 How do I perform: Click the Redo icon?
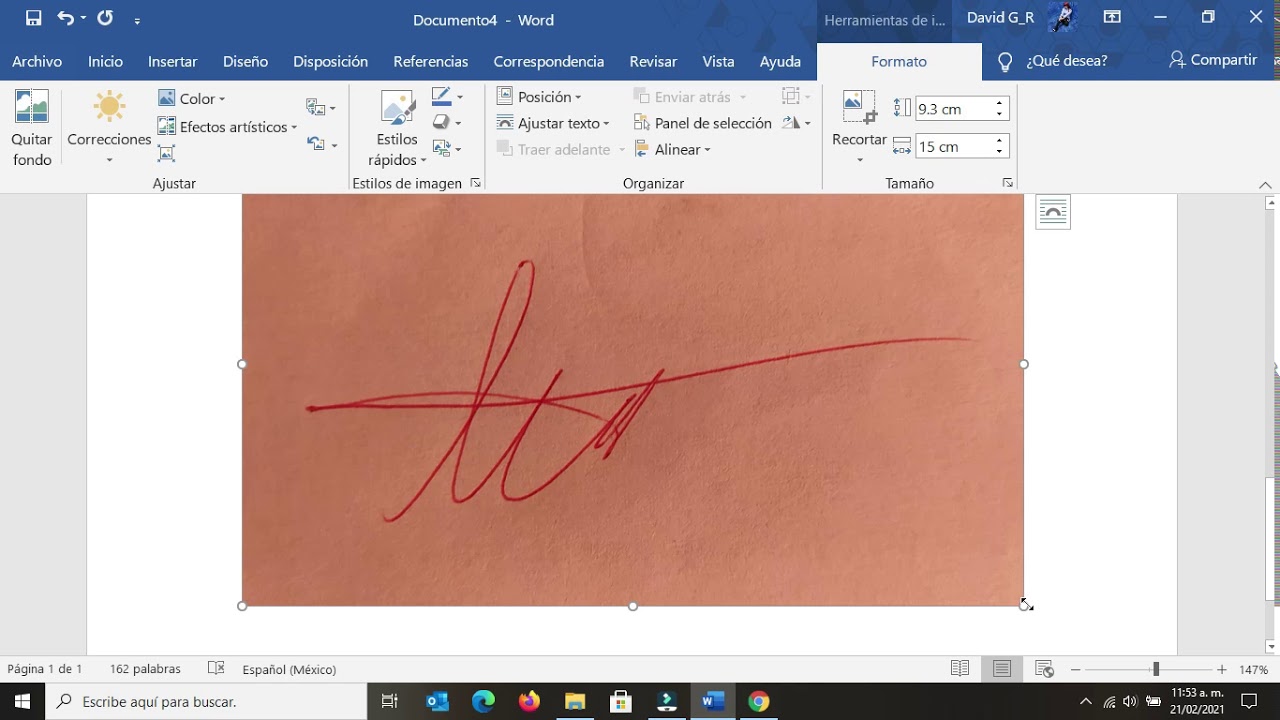click(105, 18)
